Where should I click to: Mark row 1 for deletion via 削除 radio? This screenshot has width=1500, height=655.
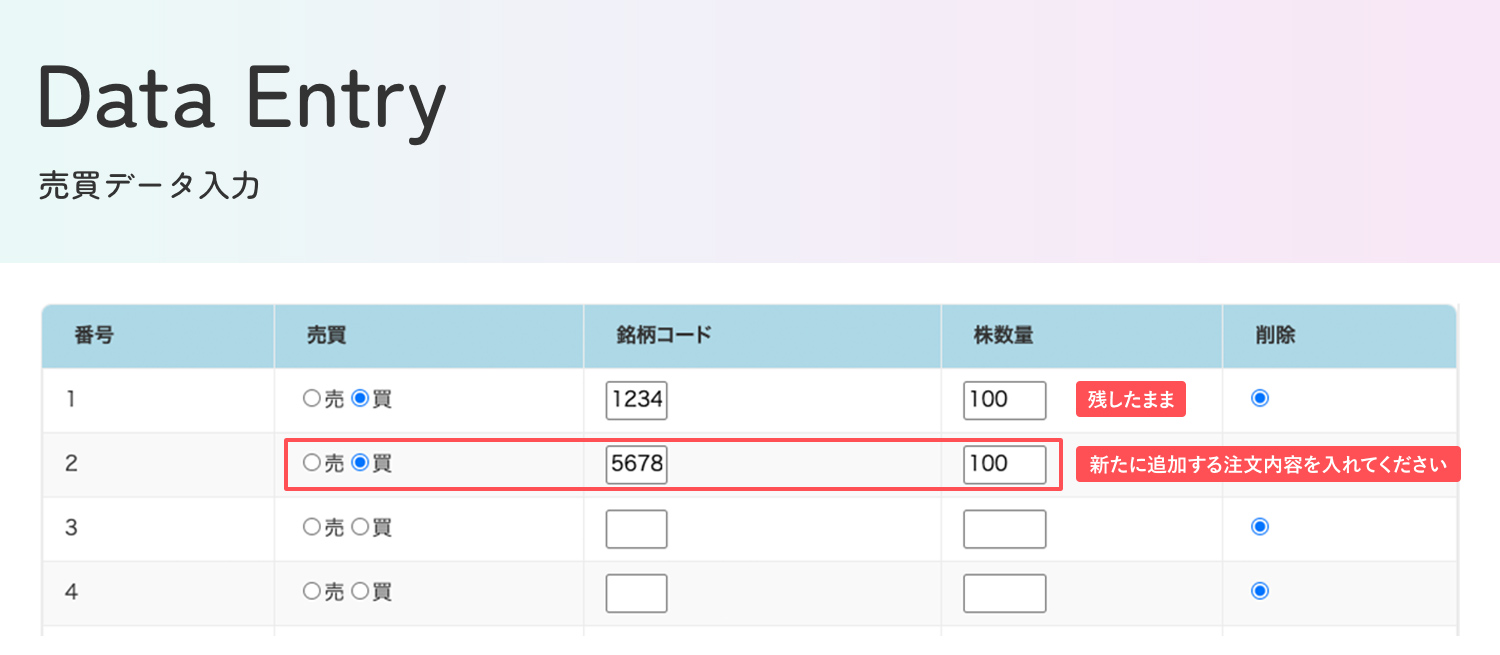tap(1259, 397)
